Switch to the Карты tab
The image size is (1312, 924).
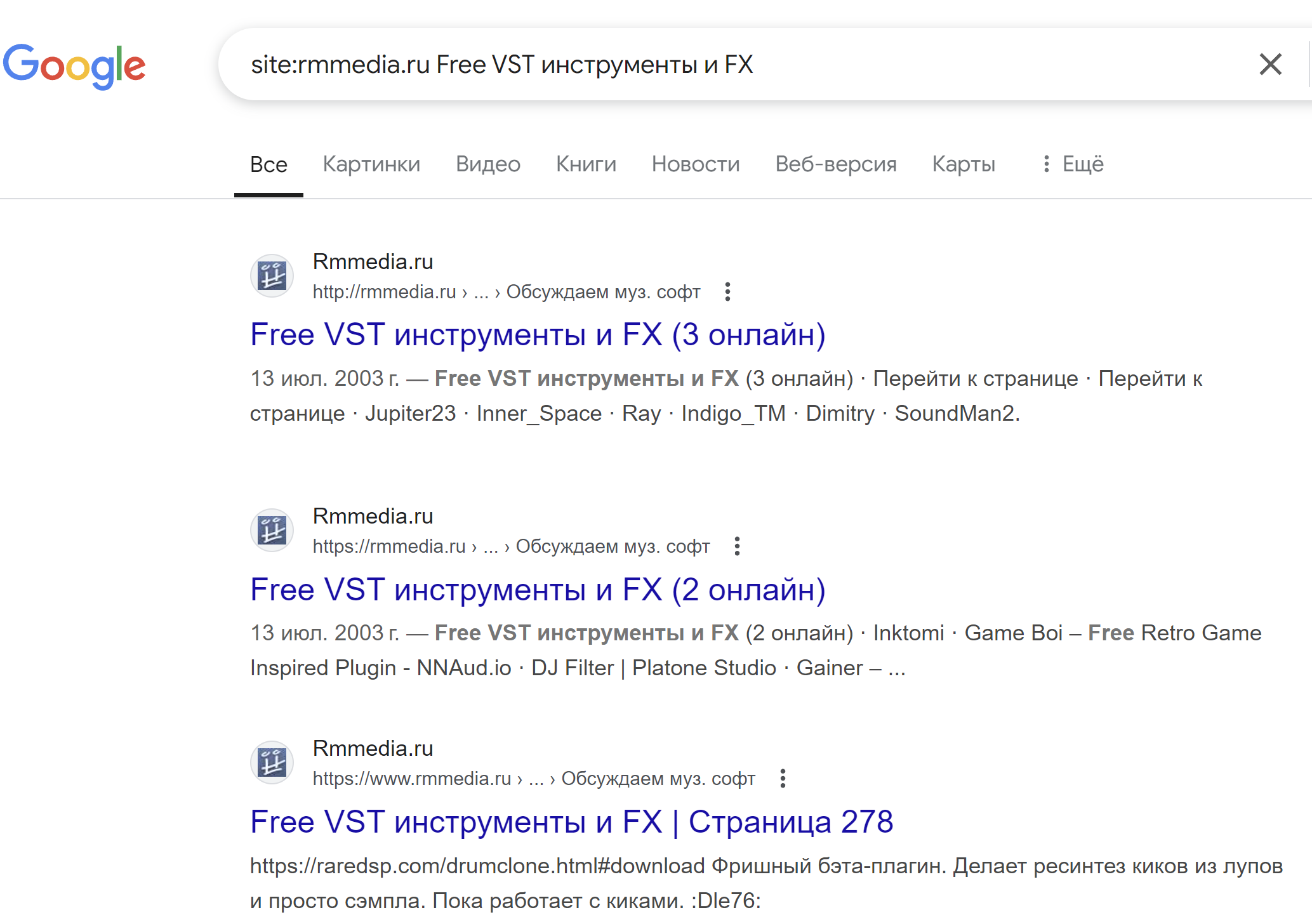[964, 164]
